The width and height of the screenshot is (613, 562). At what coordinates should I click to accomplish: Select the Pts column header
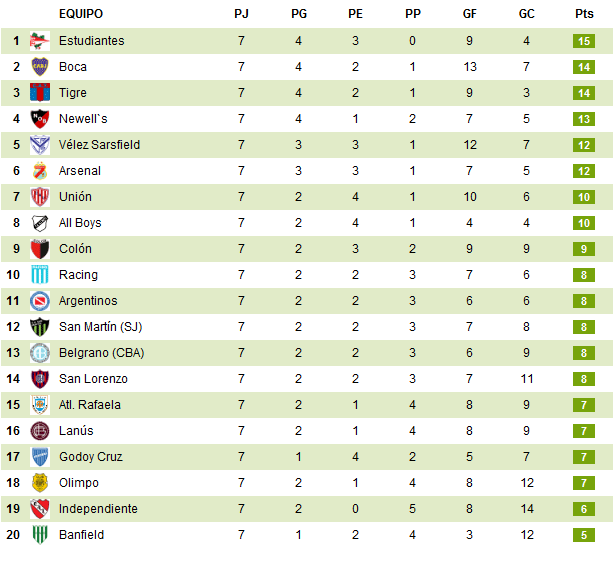pyautogui.click(x=584, y=14)
